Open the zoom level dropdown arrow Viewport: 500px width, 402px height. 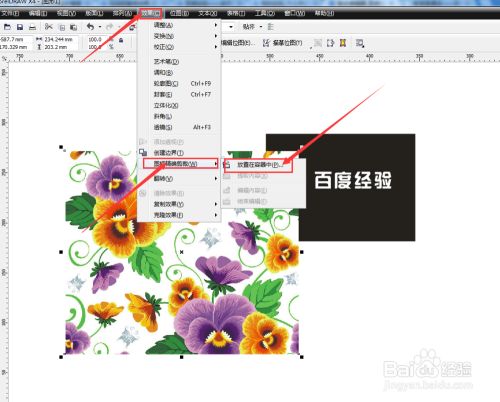pos(231,27)
